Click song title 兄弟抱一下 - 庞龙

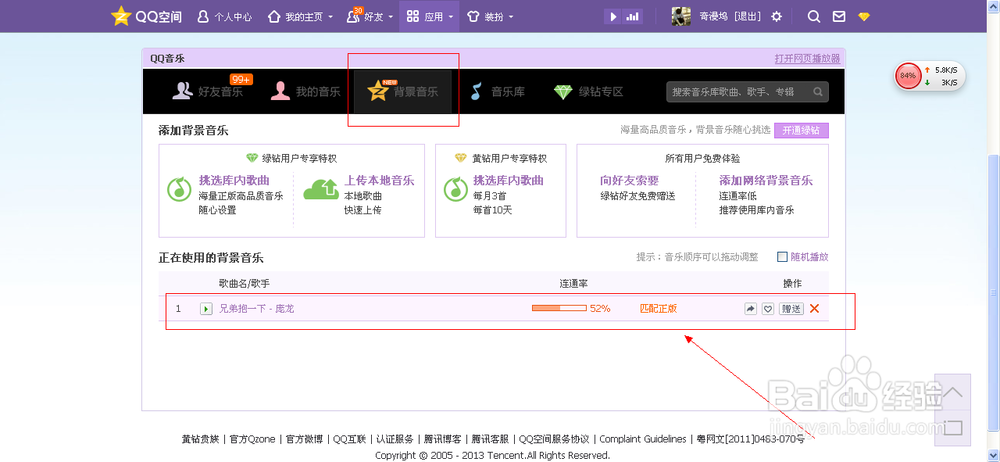pyautogui.click(x=256, y=309)
